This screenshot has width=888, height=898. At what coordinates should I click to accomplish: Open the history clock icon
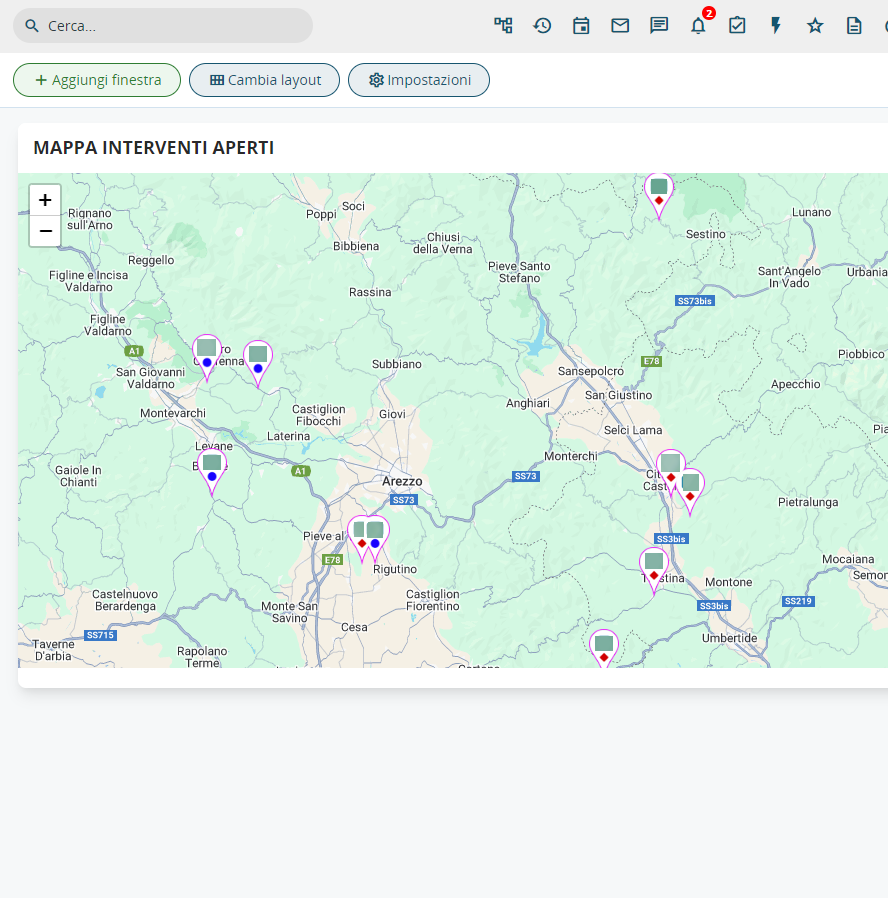point(542,25)
